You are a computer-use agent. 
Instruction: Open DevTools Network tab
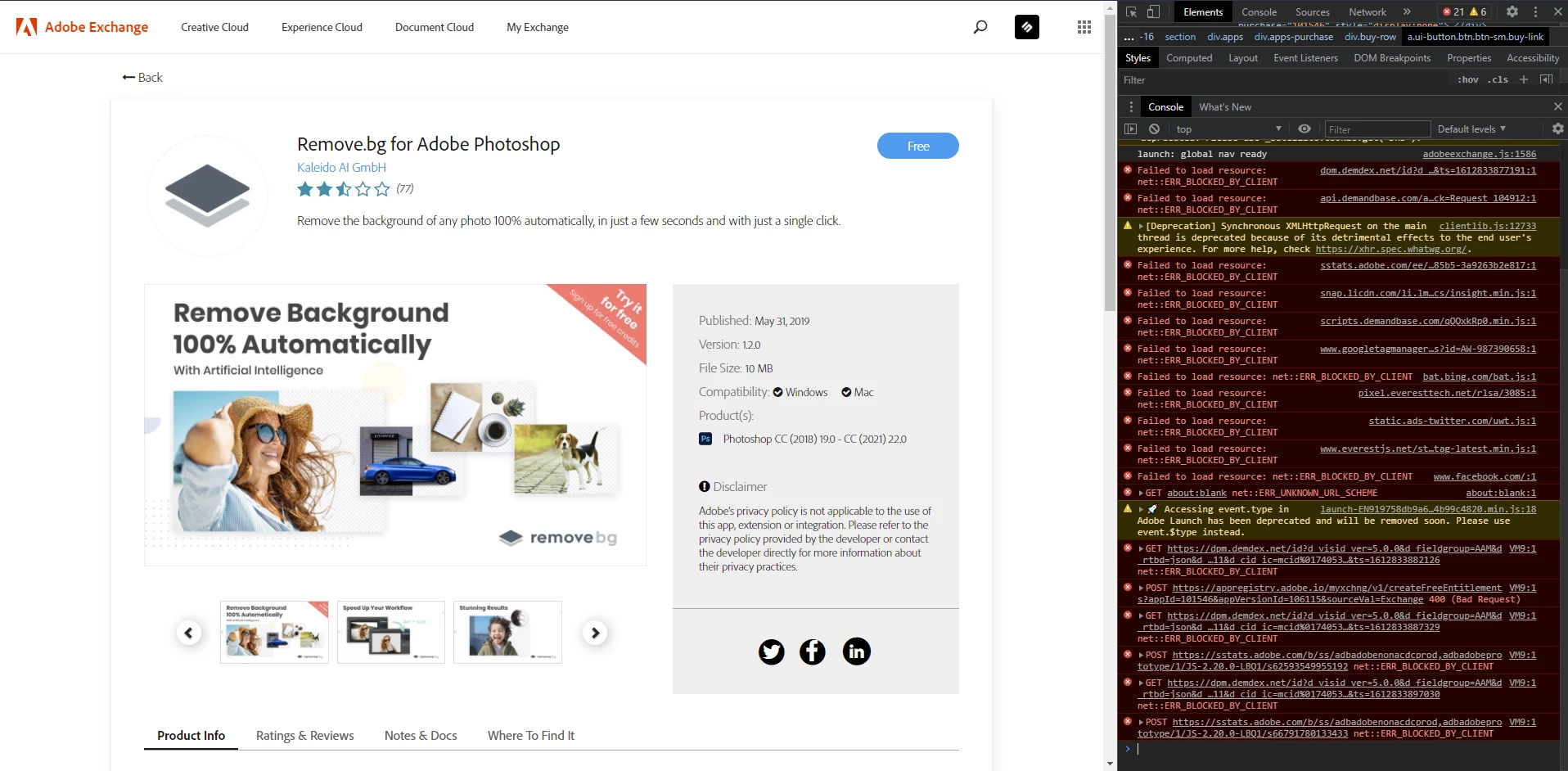(1367, 11)
